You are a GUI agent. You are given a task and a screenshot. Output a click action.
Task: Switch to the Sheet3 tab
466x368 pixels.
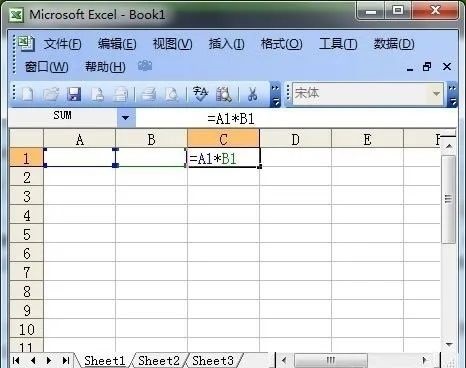(213, 360)
